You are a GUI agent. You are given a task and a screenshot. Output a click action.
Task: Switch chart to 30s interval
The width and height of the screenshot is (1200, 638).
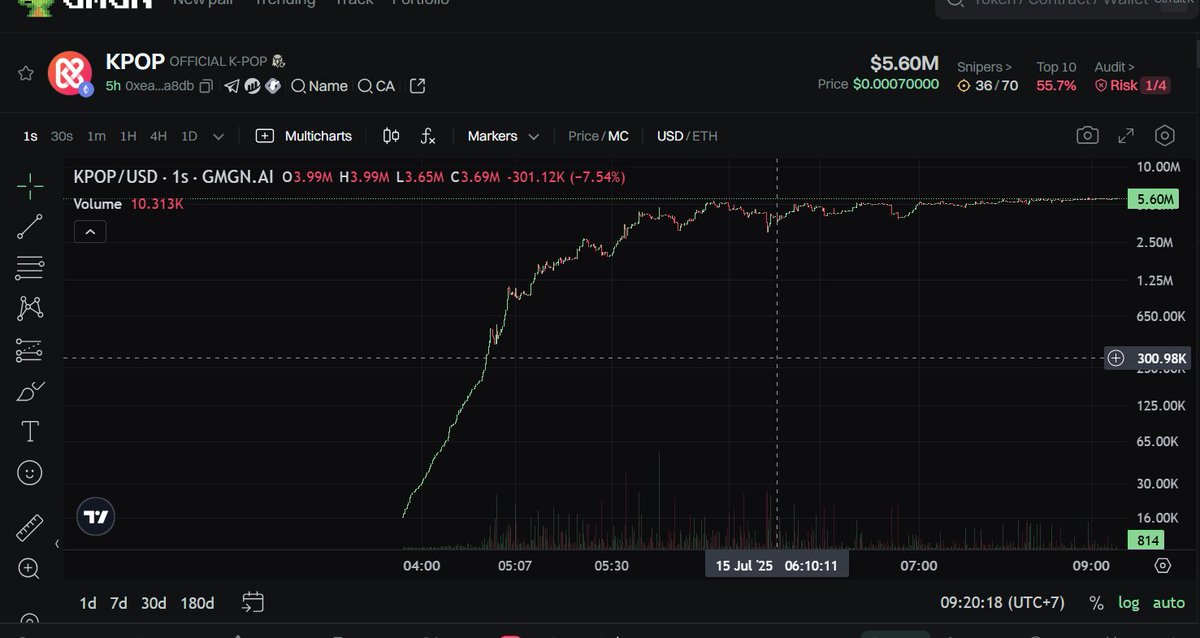point(62,136)
